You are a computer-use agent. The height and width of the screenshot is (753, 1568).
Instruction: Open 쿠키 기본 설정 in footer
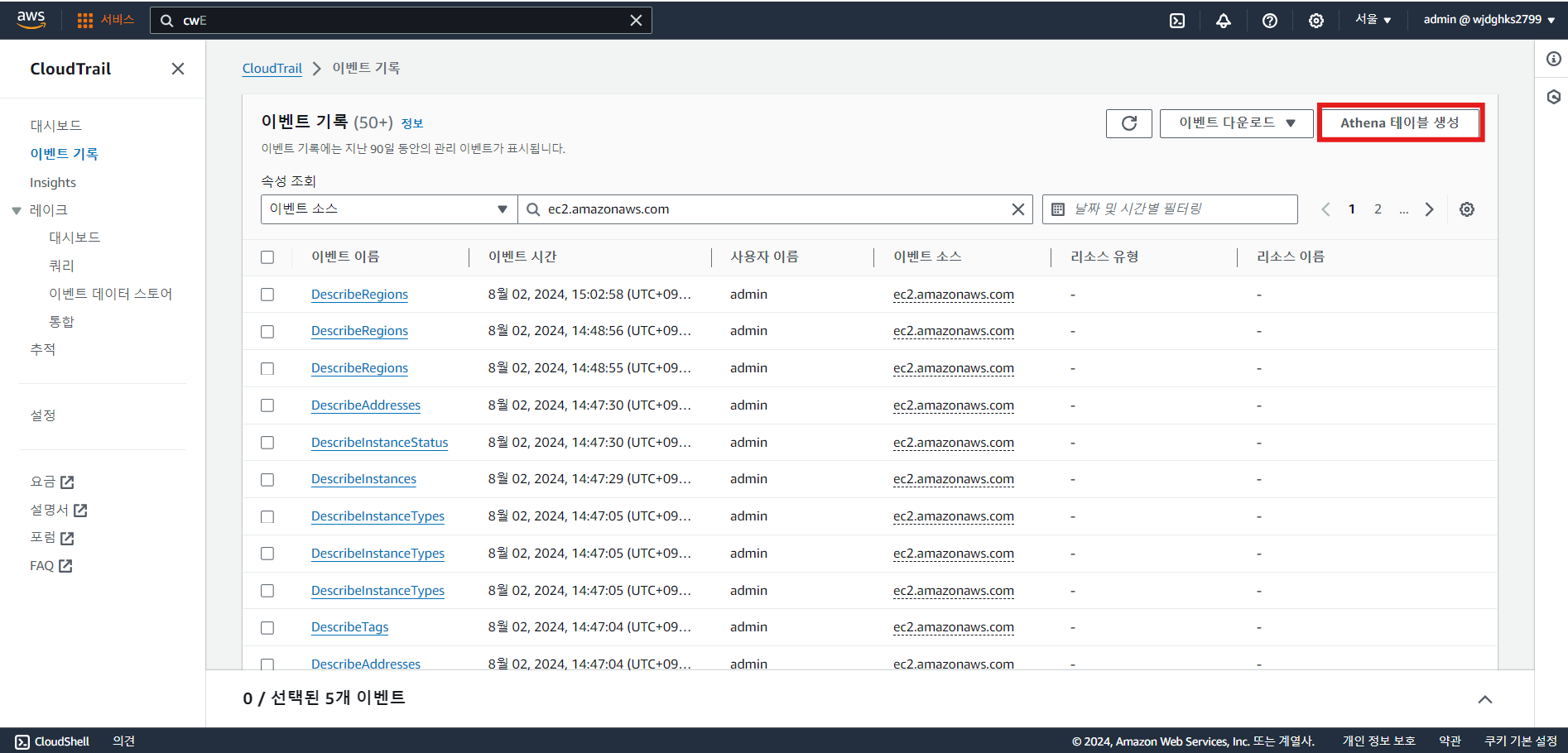[1521, 741]
